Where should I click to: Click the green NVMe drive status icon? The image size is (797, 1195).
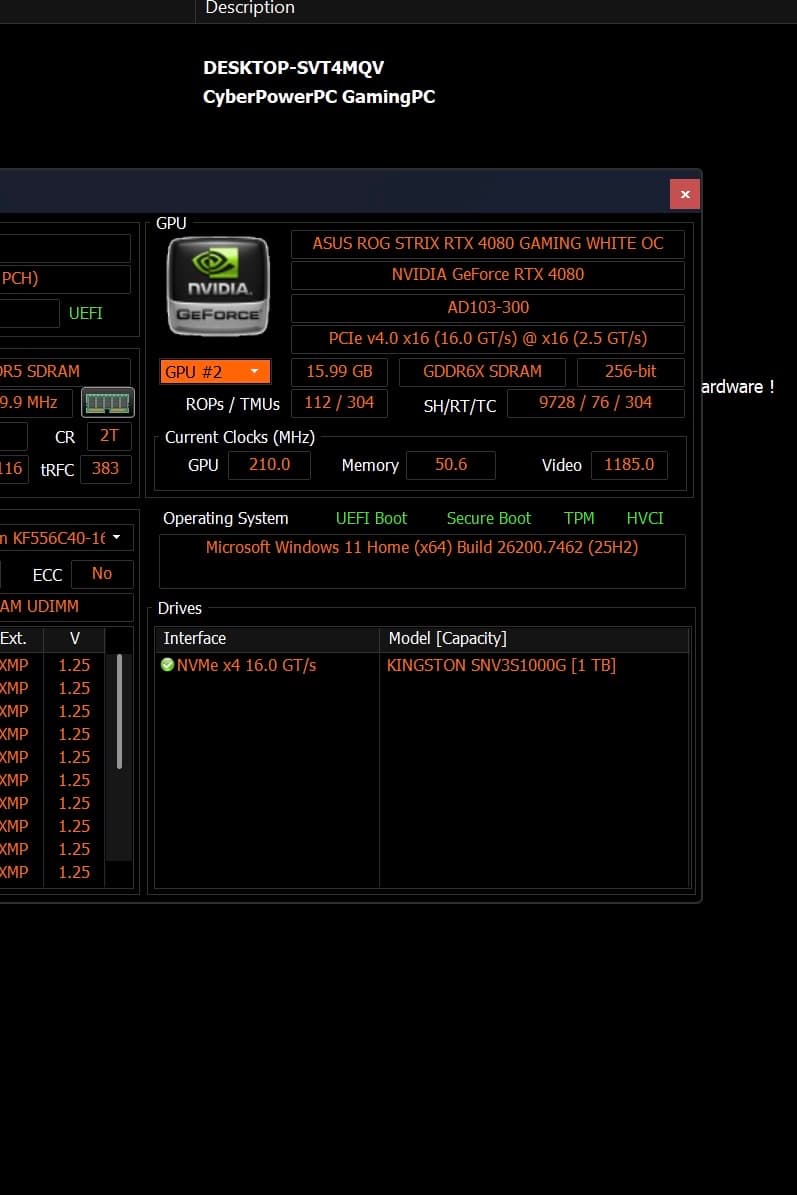[168, 665]
